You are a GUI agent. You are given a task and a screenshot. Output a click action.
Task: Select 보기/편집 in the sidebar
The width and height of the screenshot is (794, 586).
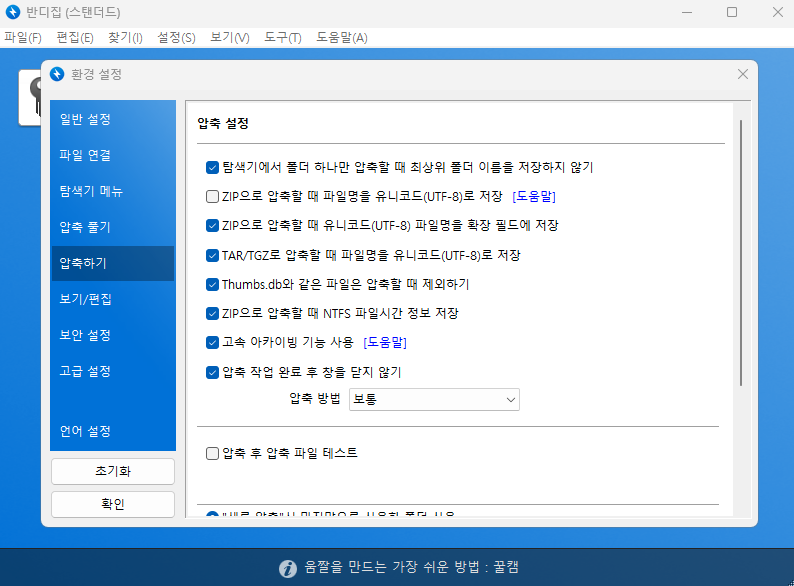point(113,299)
